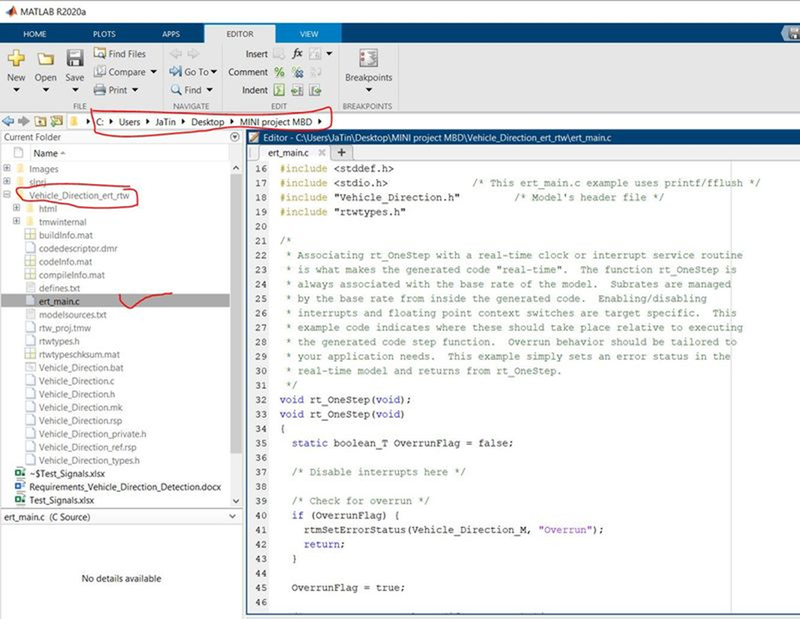Image resolution: width=800 pixels, height=619 pixels.
Task: Click the Find magnifier button
Action: [186, 90]
